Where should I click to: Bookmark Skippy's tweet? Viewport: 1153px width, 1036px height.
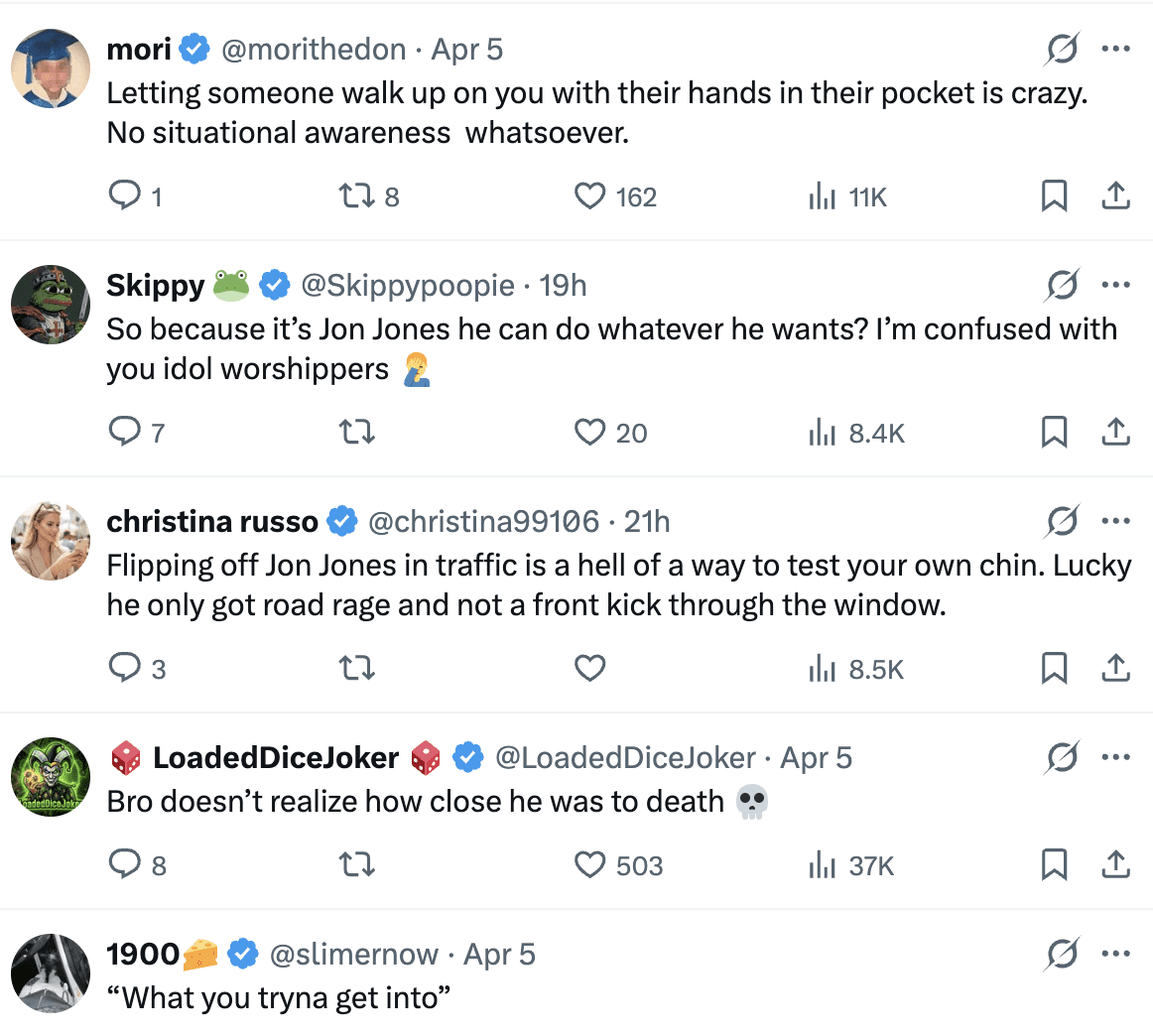(x=1054, y=433)
